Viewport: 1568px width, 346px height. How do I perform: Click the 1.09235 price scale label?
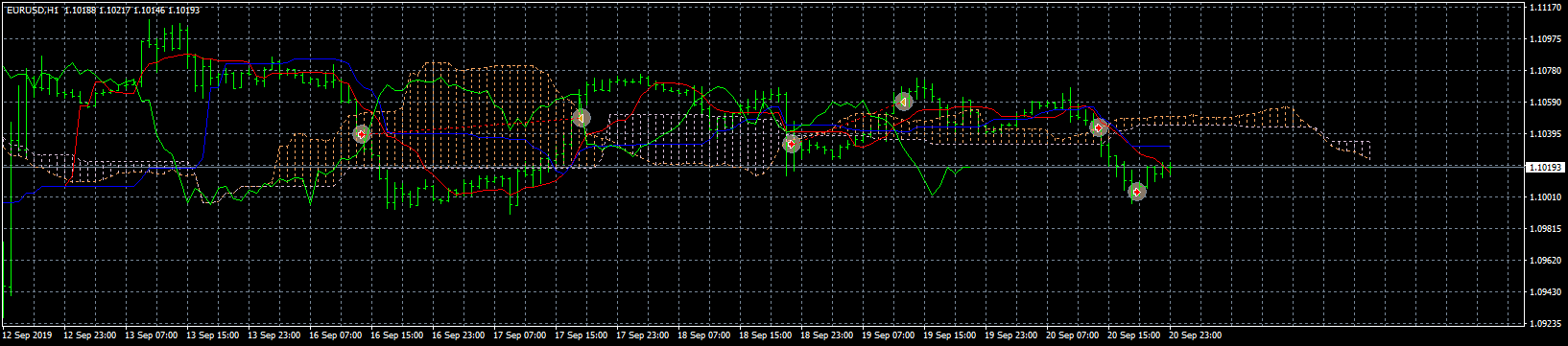[x=1546, y=324]
